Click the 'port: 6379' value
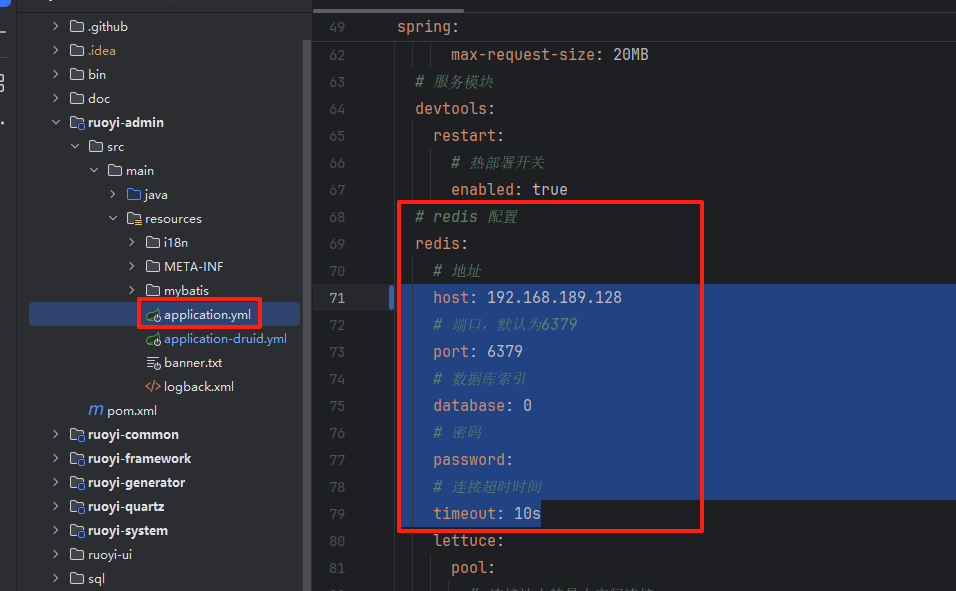The height and width of the screenshot is (591, 956). [505, 352]
